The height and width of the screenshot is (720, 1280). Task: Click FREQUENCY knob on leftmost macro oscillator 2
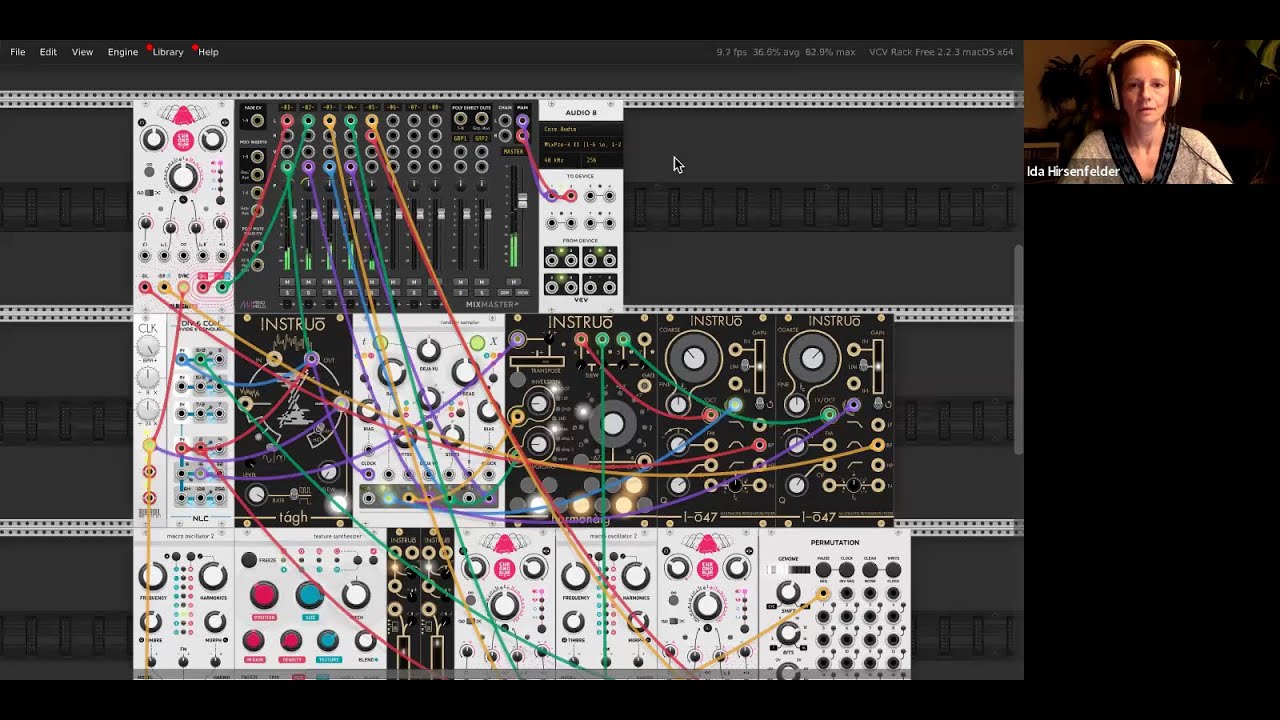click(x=153, y=576)
